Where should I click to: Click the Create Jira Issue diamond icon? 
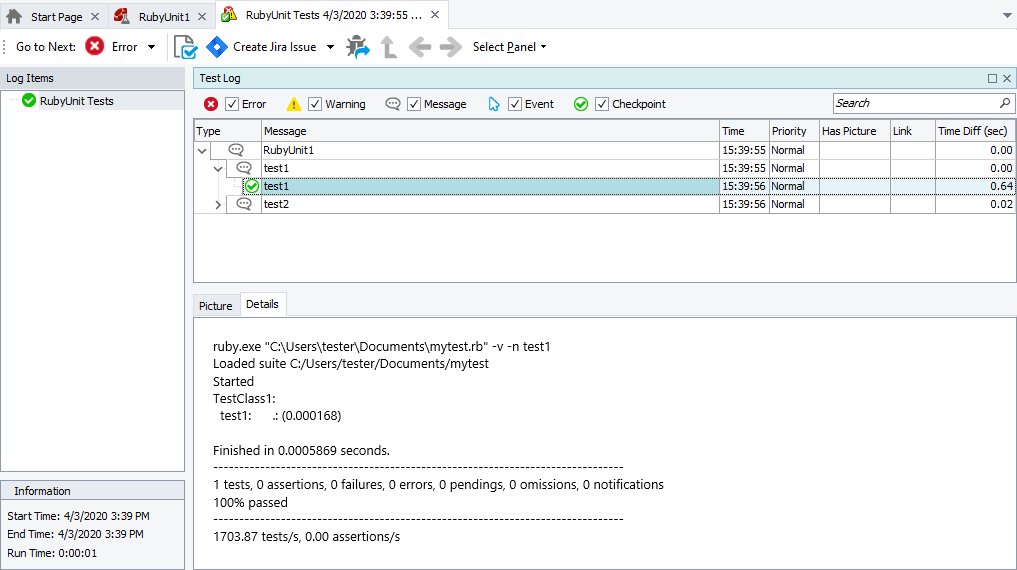(216, 47)
